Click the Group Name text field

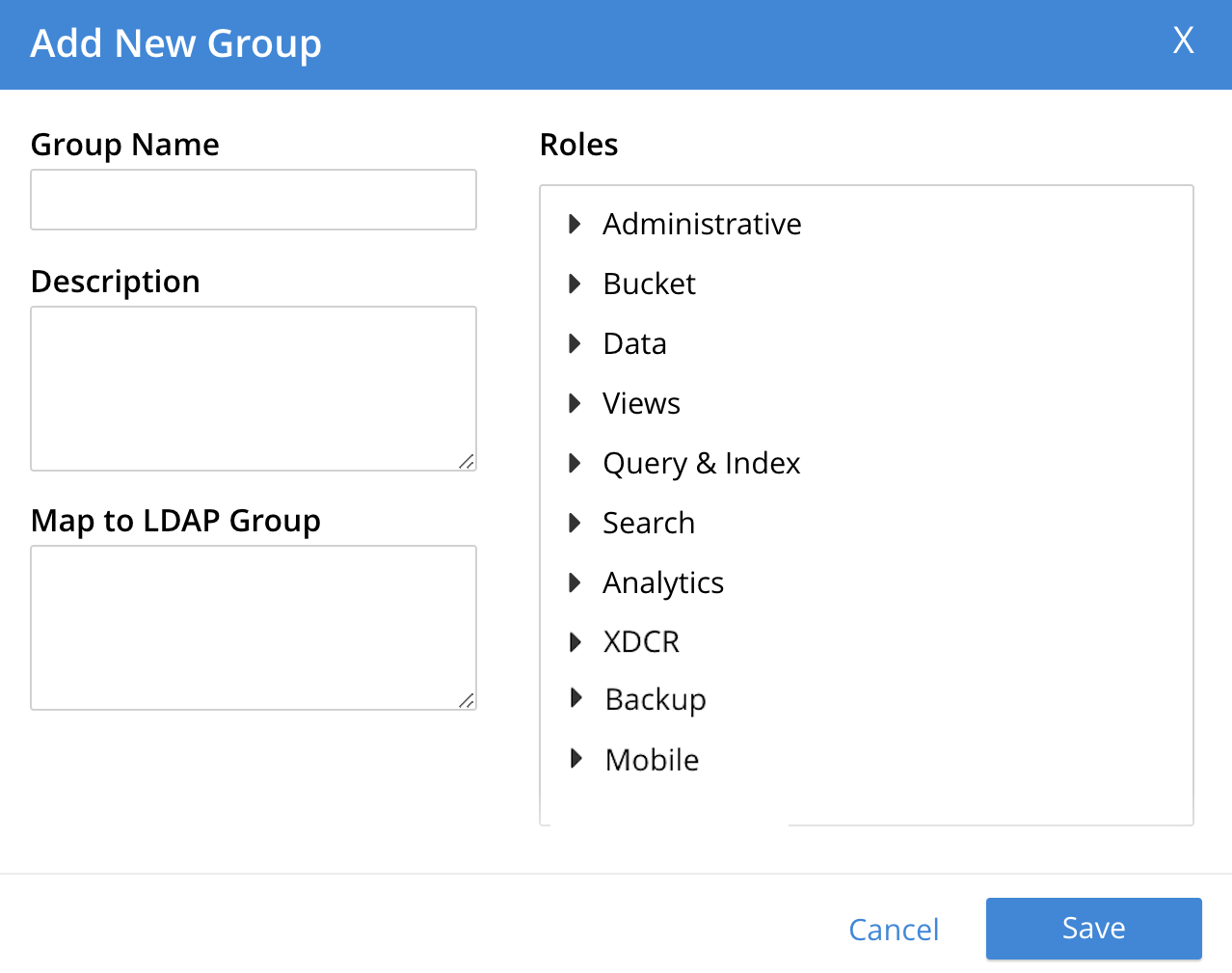click(x=254, y=200)
